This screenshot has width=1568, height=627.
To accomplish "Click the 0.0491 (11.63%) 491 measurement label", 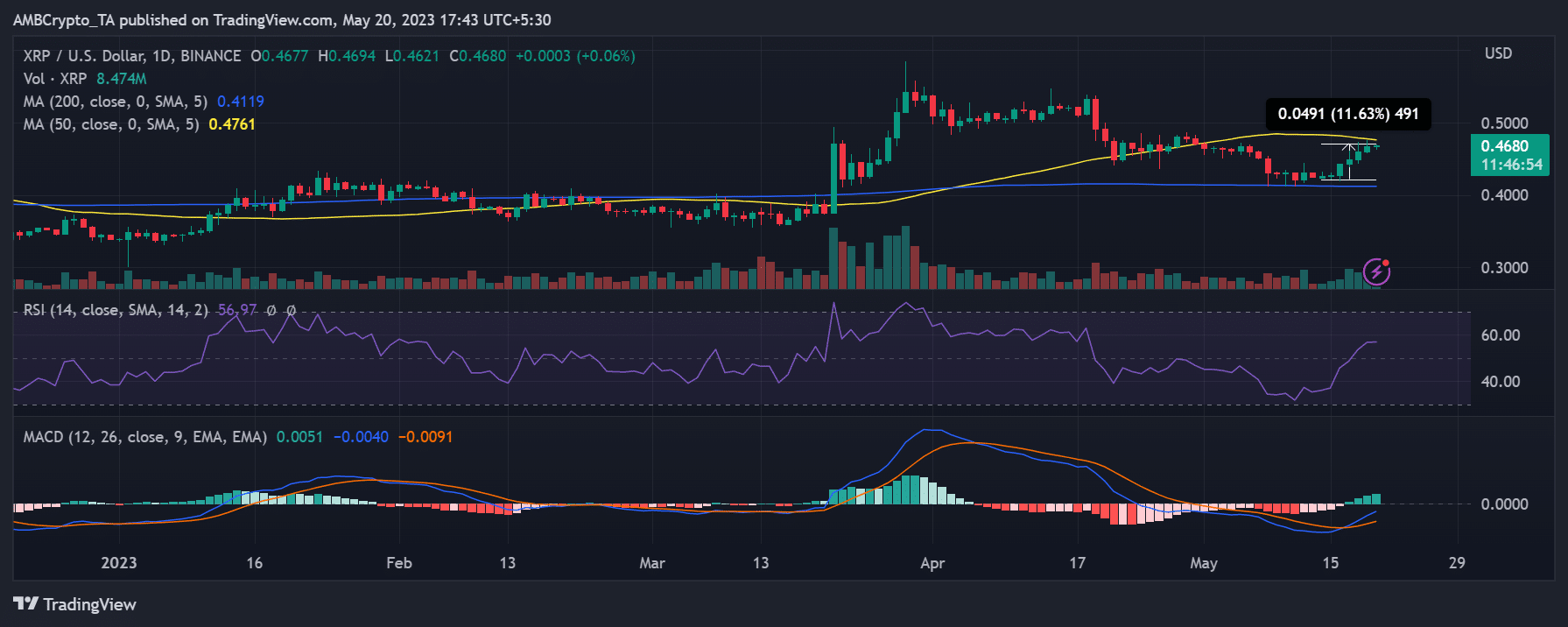I will click(x=1348, y=114).
